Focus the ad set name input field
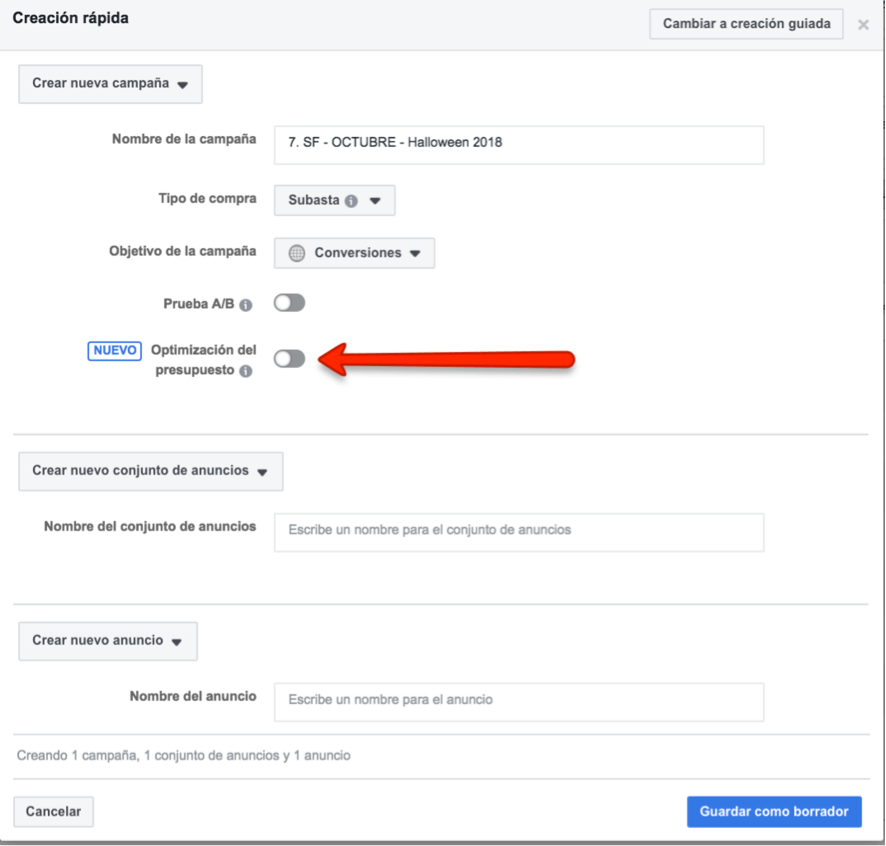This screenshot has height=846, width=886. 518,530
